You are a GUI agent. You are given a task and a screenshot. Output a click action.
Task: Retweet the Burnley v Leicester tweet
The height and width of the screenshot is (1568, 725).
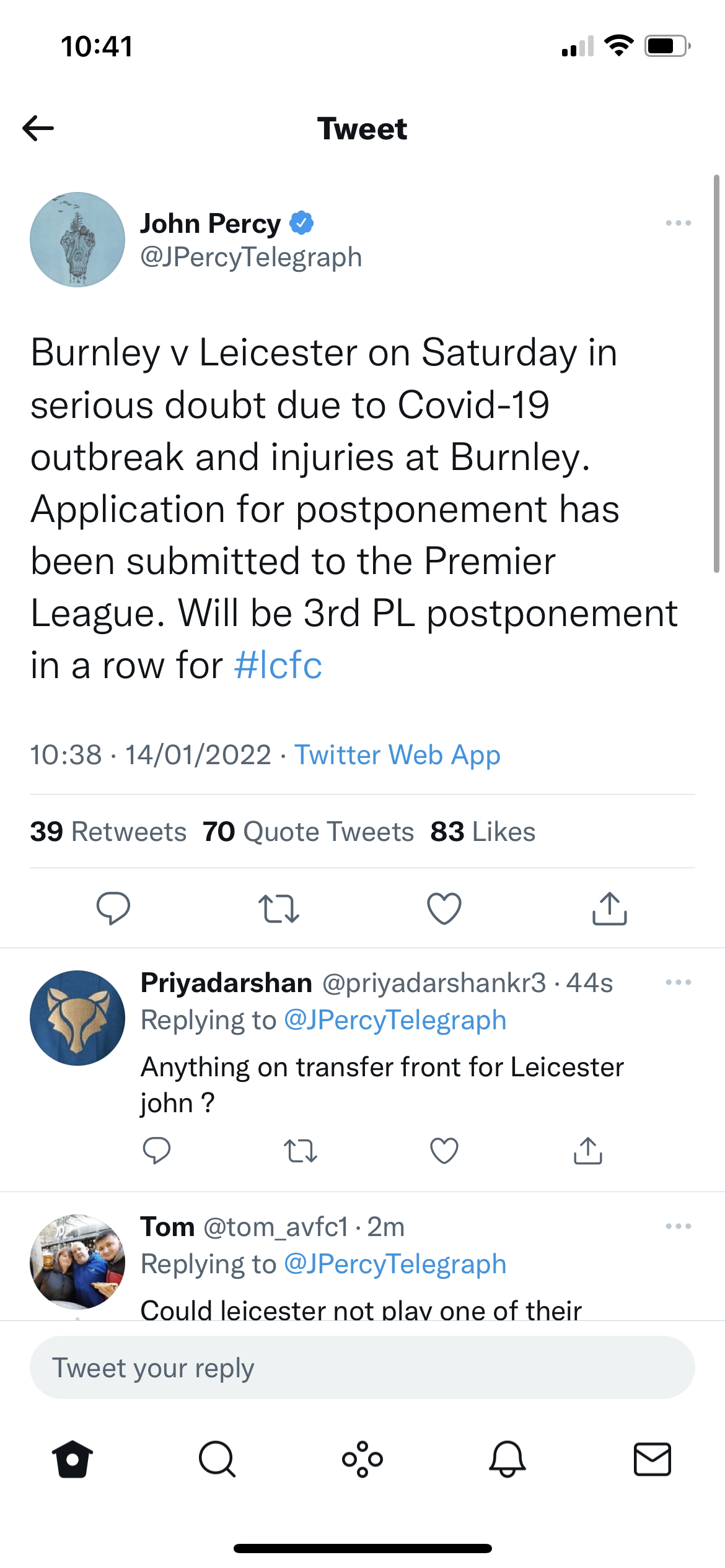point(279,908)
